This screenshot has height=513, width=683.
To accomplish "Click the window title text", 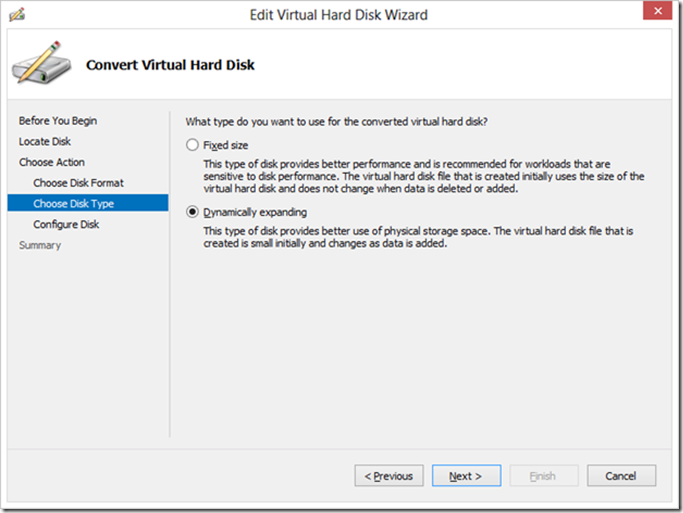I will point(341,15).
